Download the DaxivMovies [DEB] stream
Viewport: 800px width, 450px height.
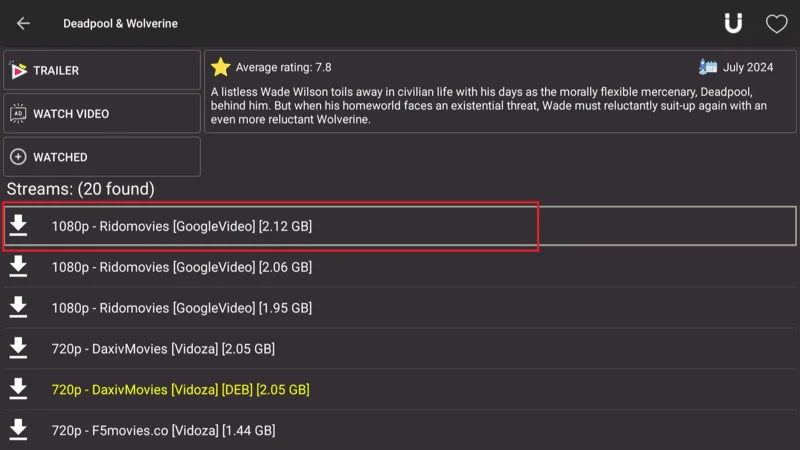pos(18,389)
